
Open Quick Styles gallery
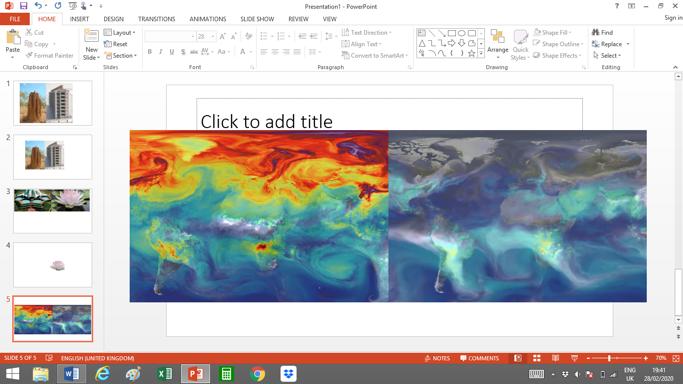520,45
